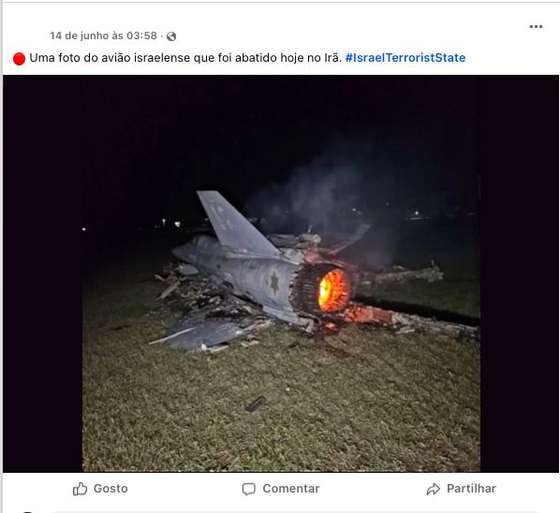
Task: Open the crashed jet photo in viewer
Action: click(281, 274)
